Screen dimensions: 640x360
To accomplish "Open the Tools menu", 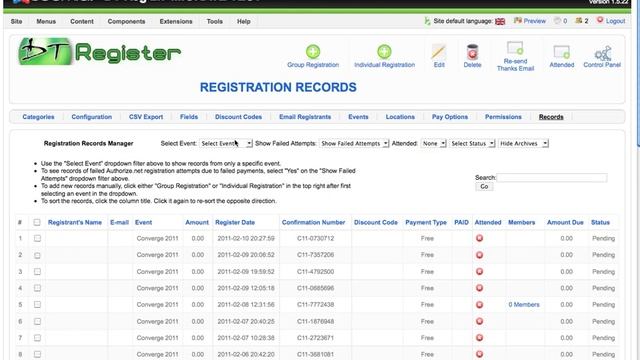I will 214,22.
